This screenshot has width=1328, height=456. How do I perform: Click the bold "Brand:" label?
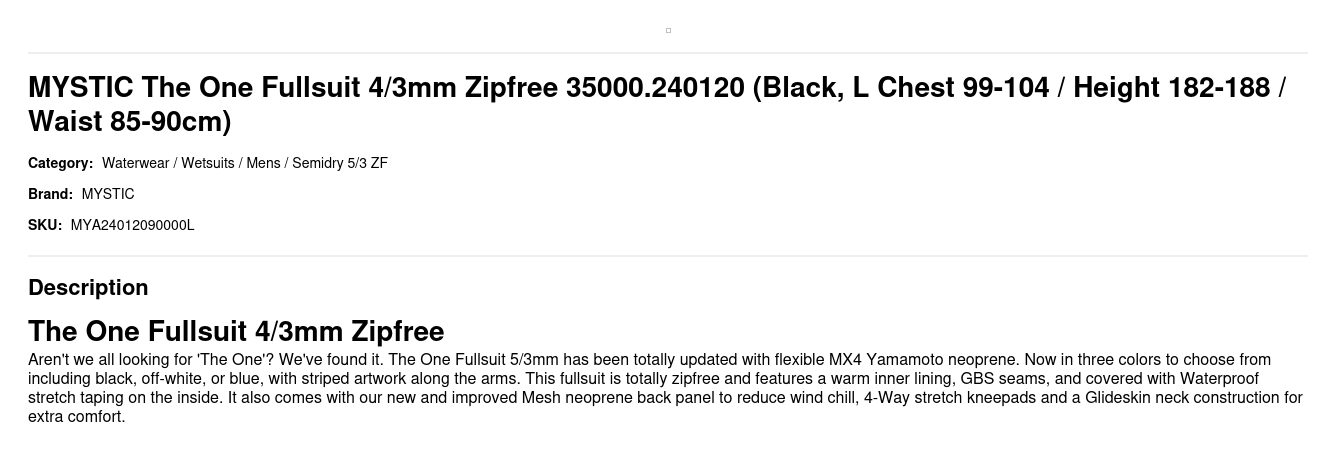point(50,194)
